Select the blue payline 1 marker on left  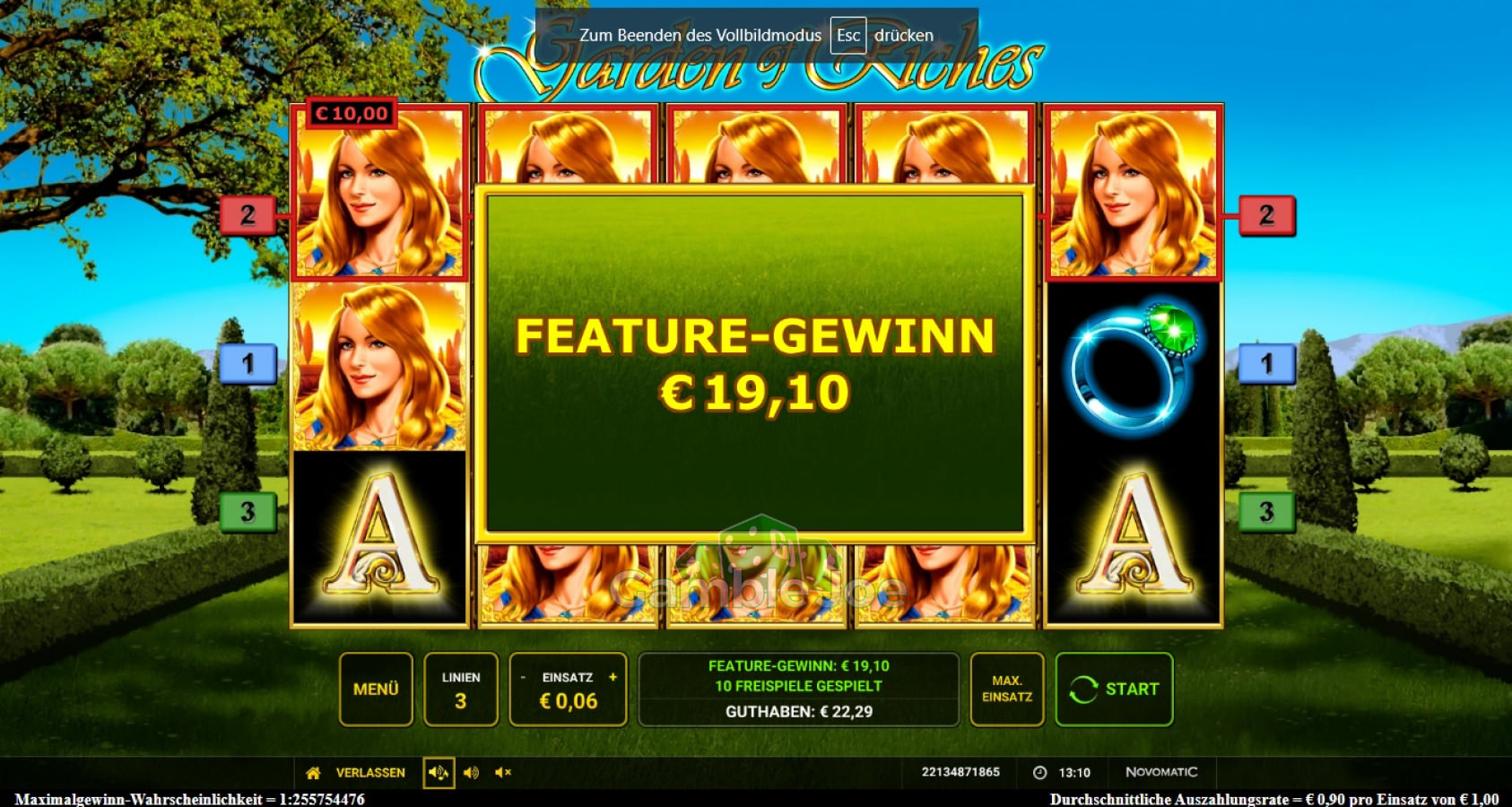[248, 364]
